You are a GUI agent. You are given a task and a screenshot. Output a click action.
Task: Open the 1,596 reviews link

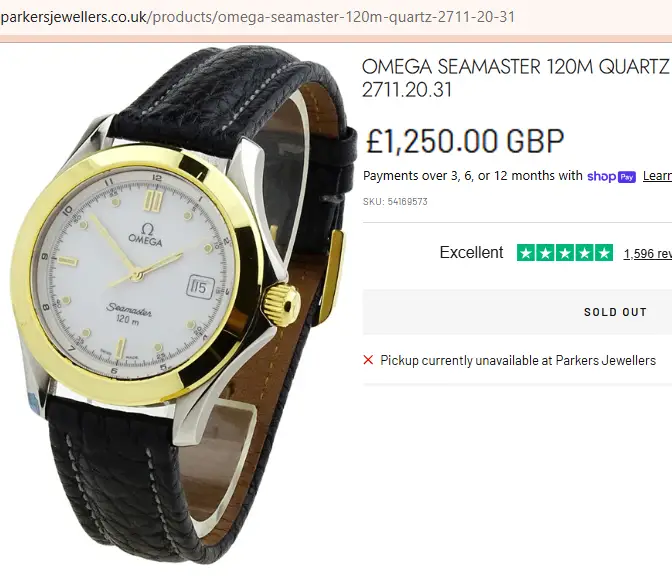coord(648,254)
